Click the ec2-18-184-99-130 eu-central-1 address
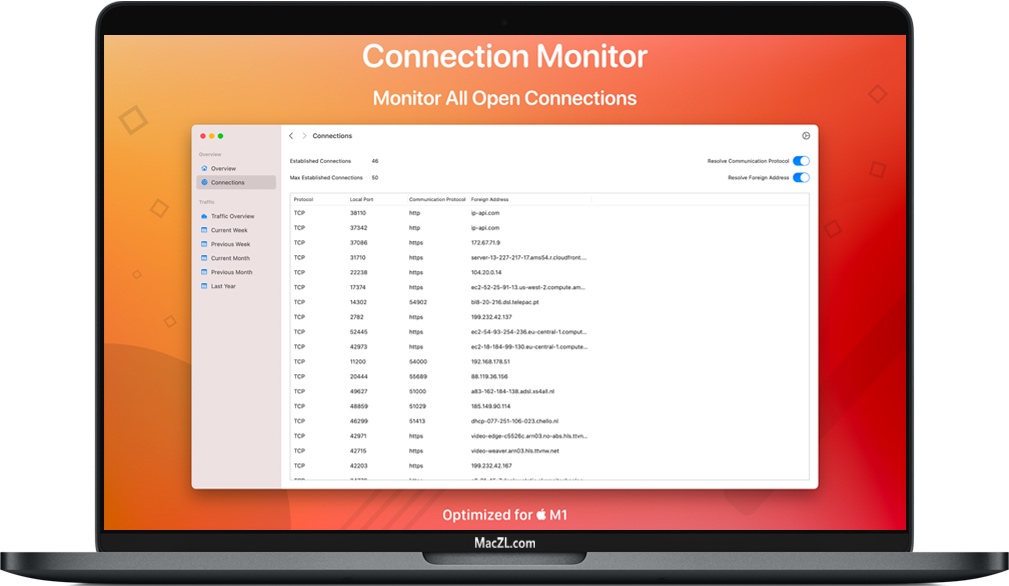The image size is (1009, 586). coord(529,347)
